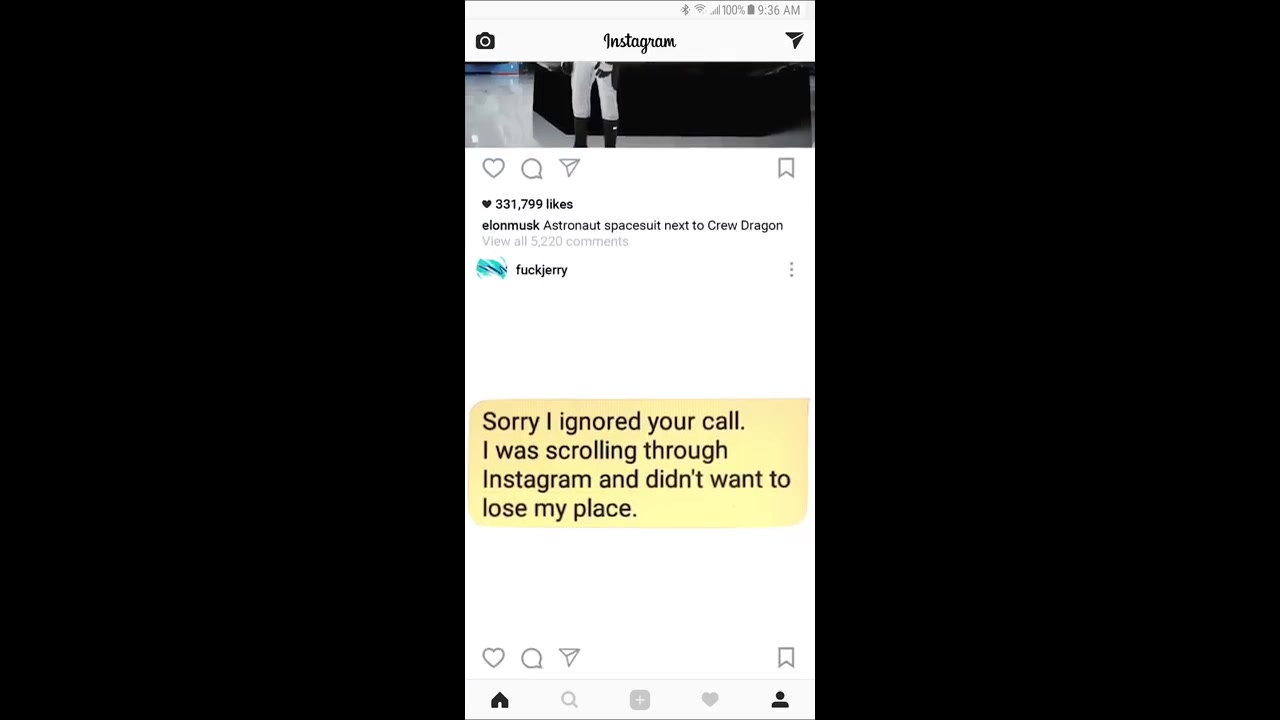Like the elonmusk post with heart icon
The height and width of the screenshot is (720, 1280).
pyautogui.click(x=493, y=168)
